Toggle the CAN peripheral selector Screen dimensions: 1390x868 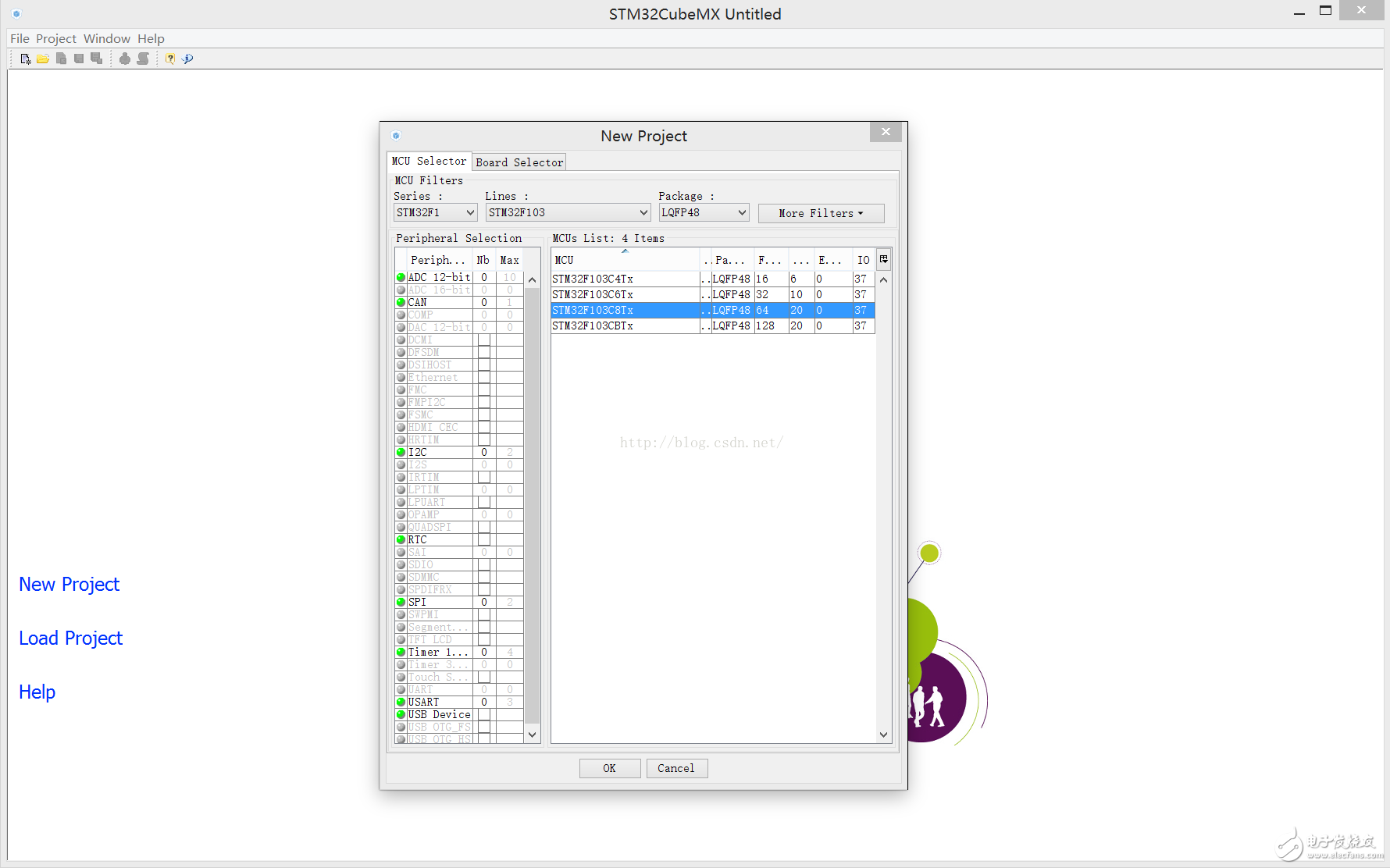pyautogui.click(x=401, y=302)
